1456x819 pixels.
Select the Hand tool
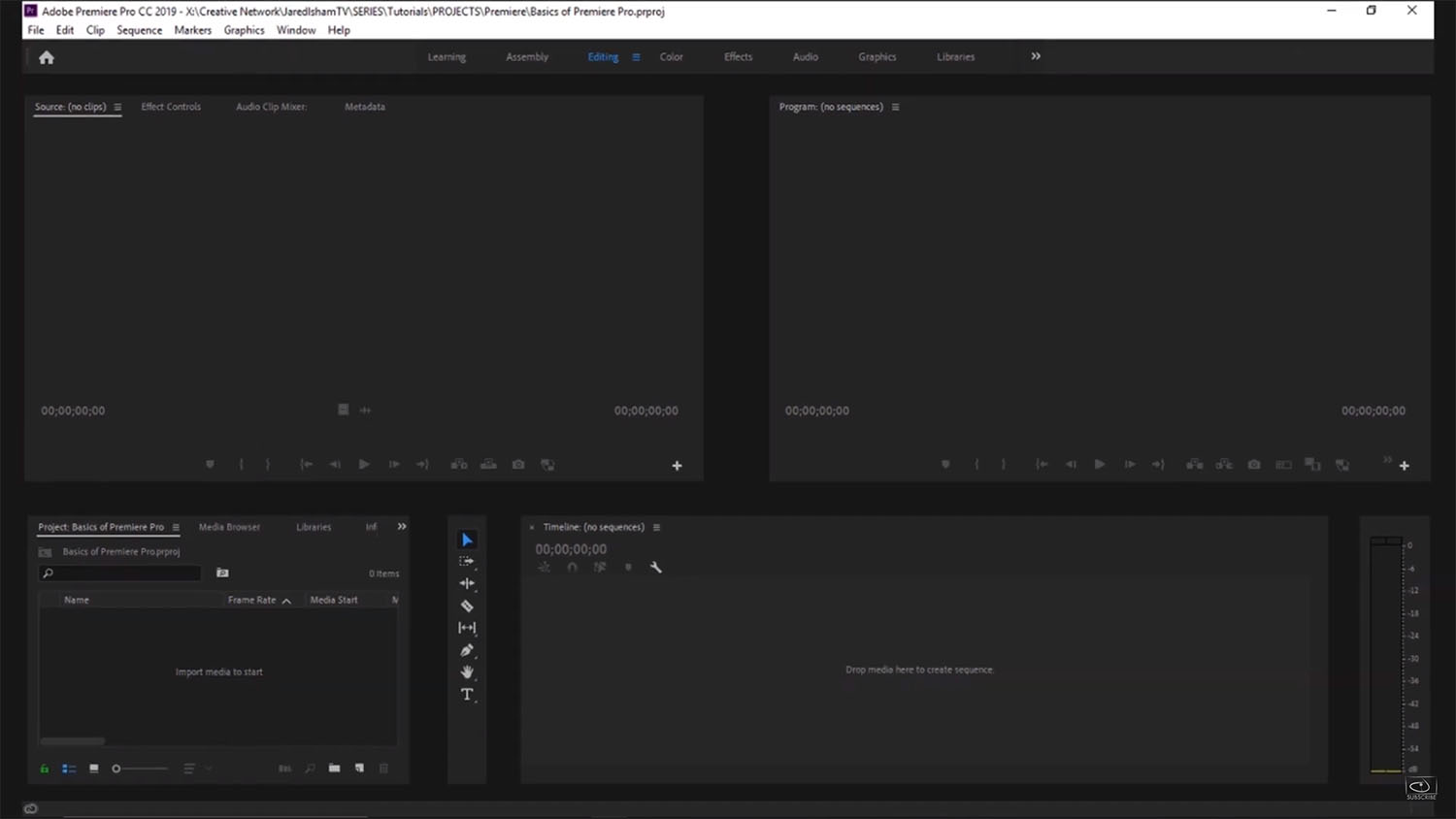click(x=467, y=672)
